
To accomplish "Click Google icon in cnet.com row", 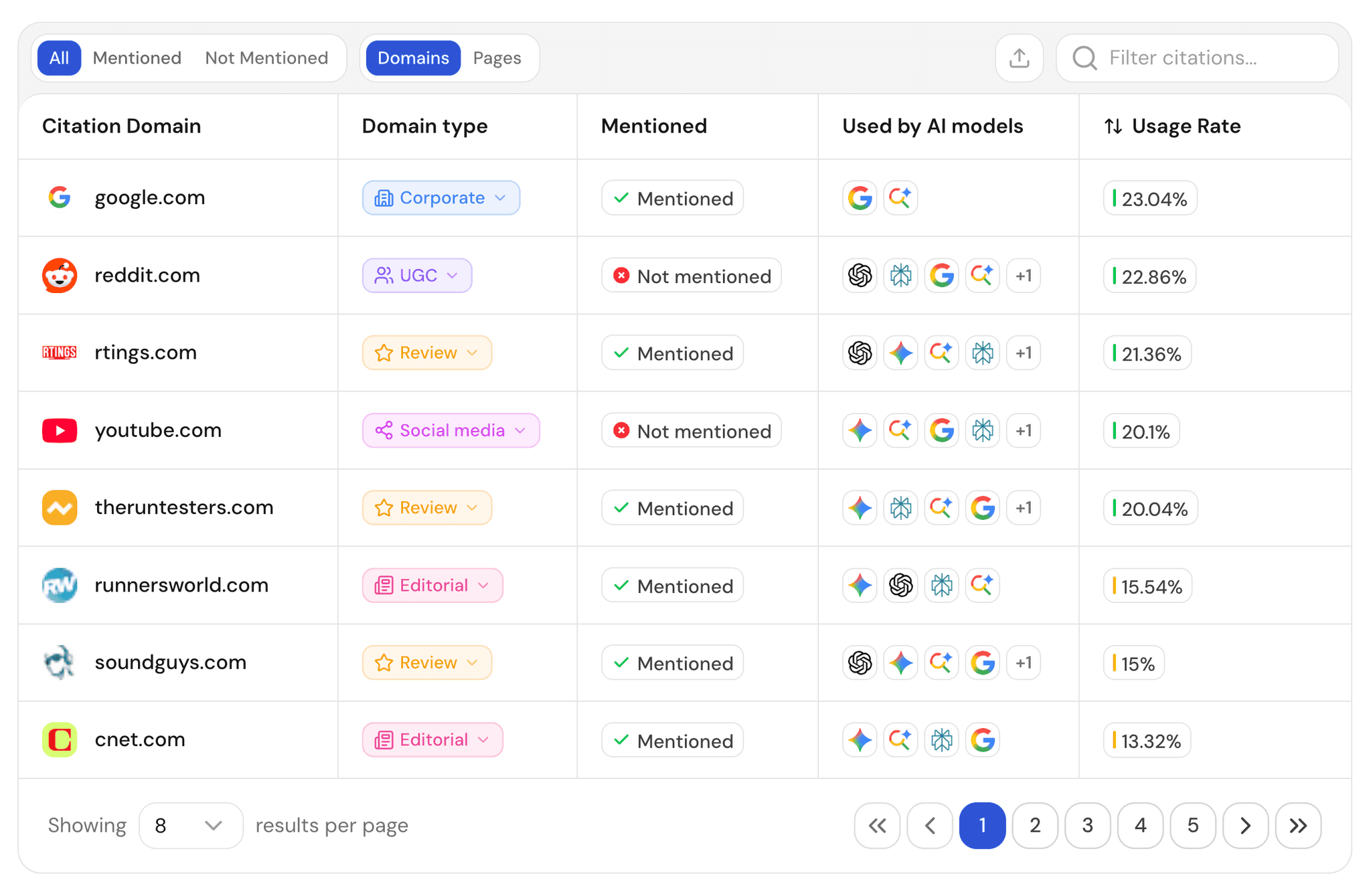I will pos(983,740).
